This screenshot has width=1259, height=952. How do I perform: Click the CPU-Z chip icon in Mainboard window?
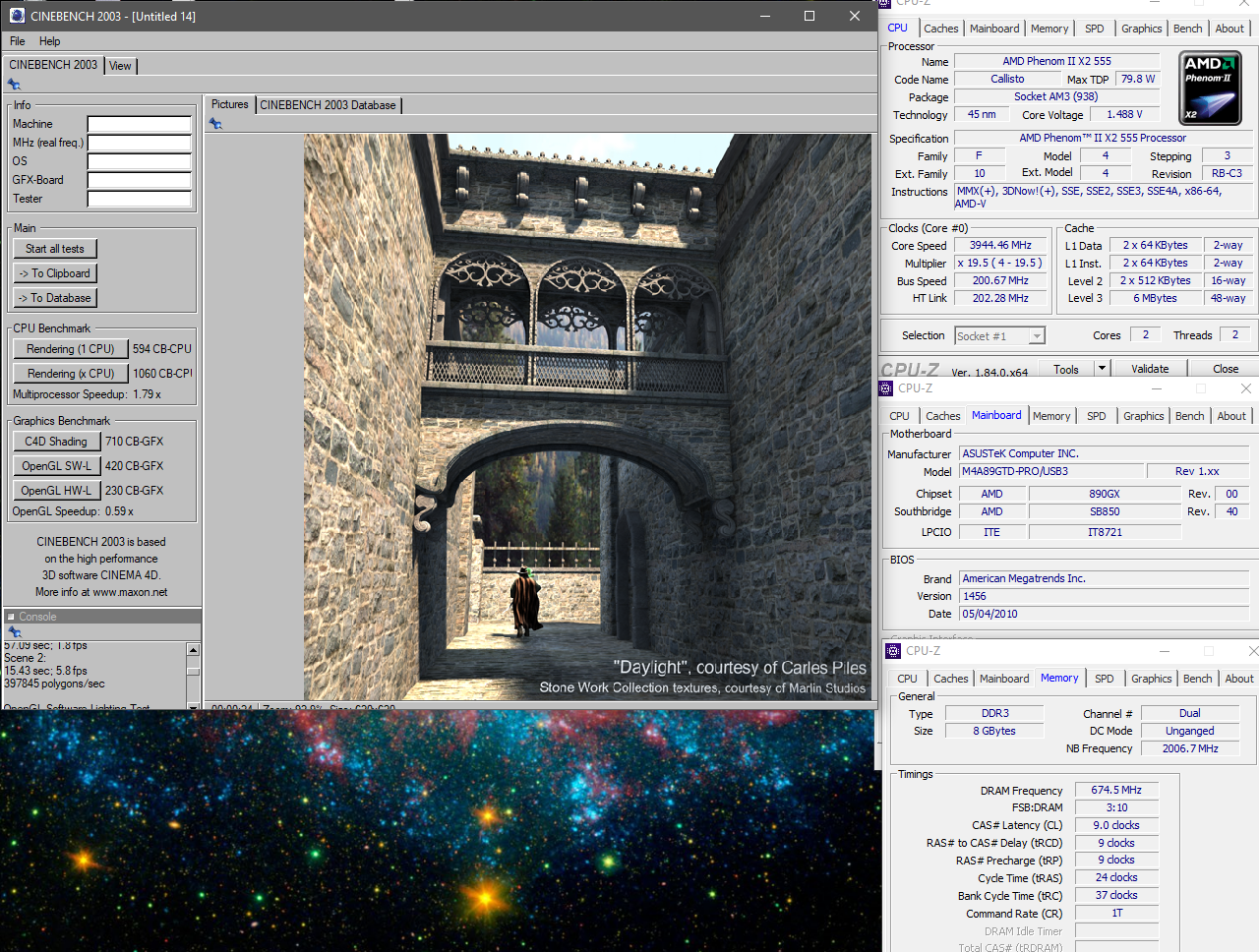885,388
